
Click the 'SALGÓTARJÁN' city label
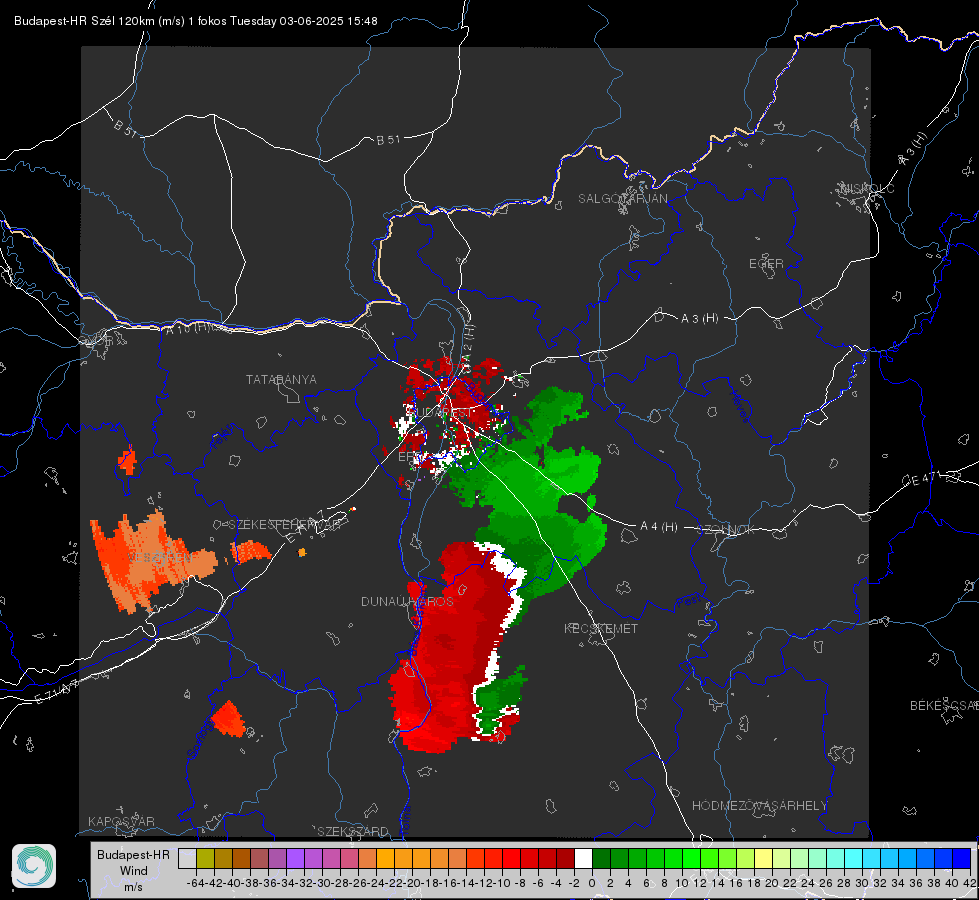click(x=622, y=199)
